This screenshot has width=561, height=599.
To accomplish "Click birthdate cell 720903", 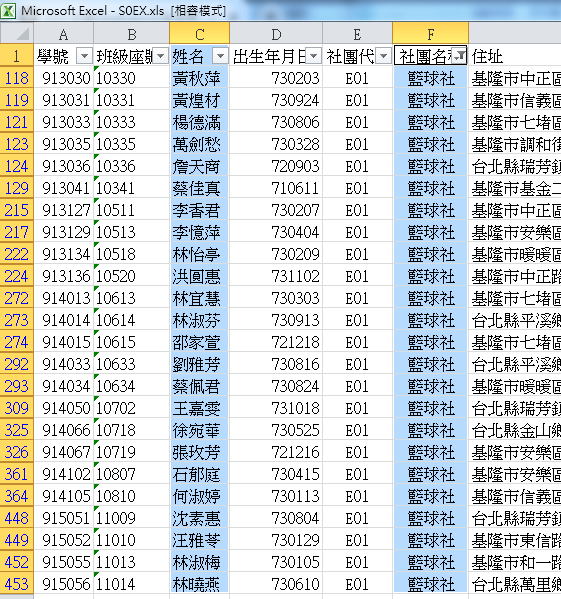I will tap(276, 166).
